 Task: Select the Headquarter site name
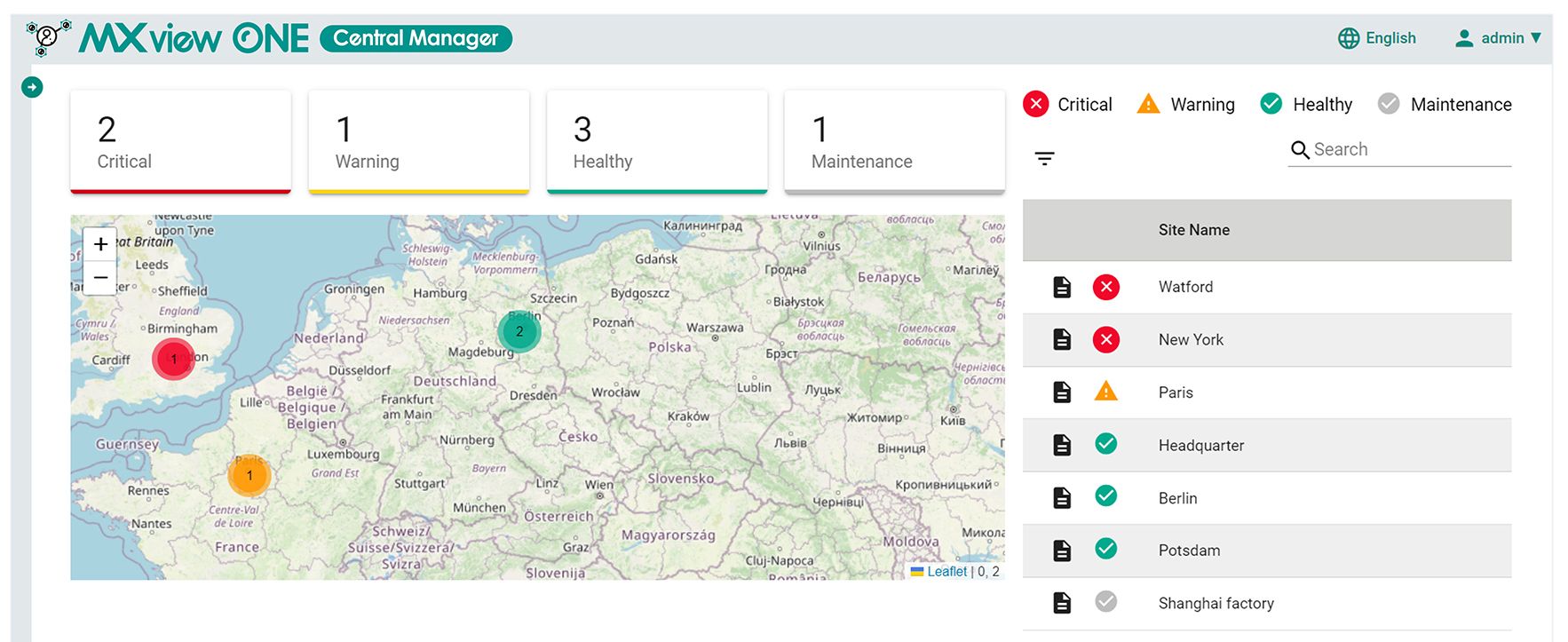(1201, 445)
